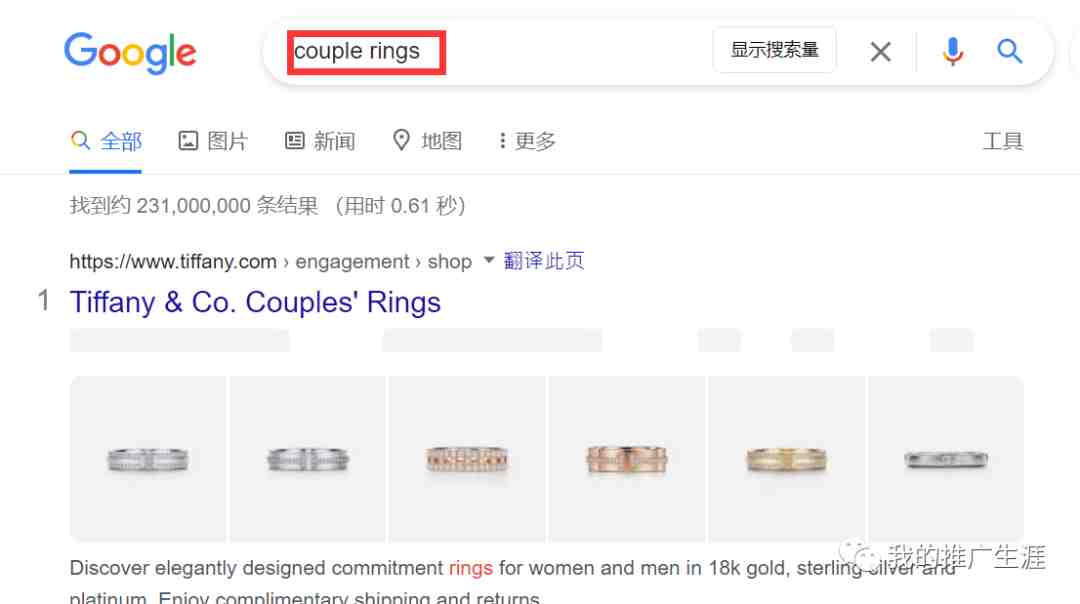
Task: Select the 全部 all results tab
Action: (106, 141)
